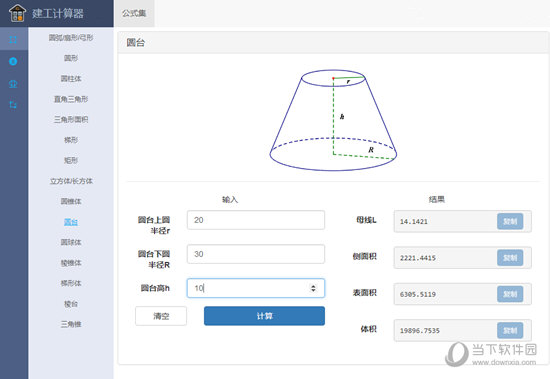This screenshot has width=550, height=379.
Task: Click the 圆台 frustum diagram
Action: 333,120
